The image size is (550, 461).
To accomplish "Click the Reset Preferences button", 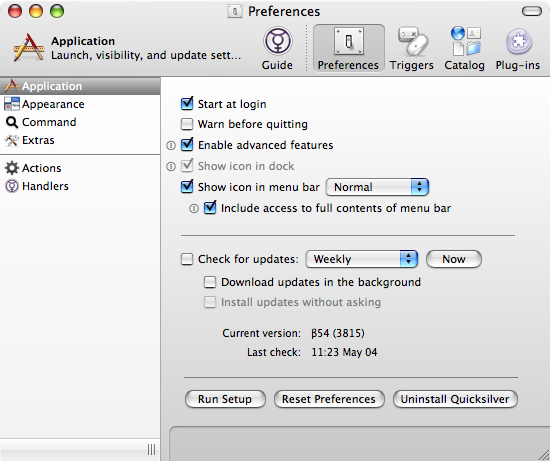I will [x=329, y=399].
